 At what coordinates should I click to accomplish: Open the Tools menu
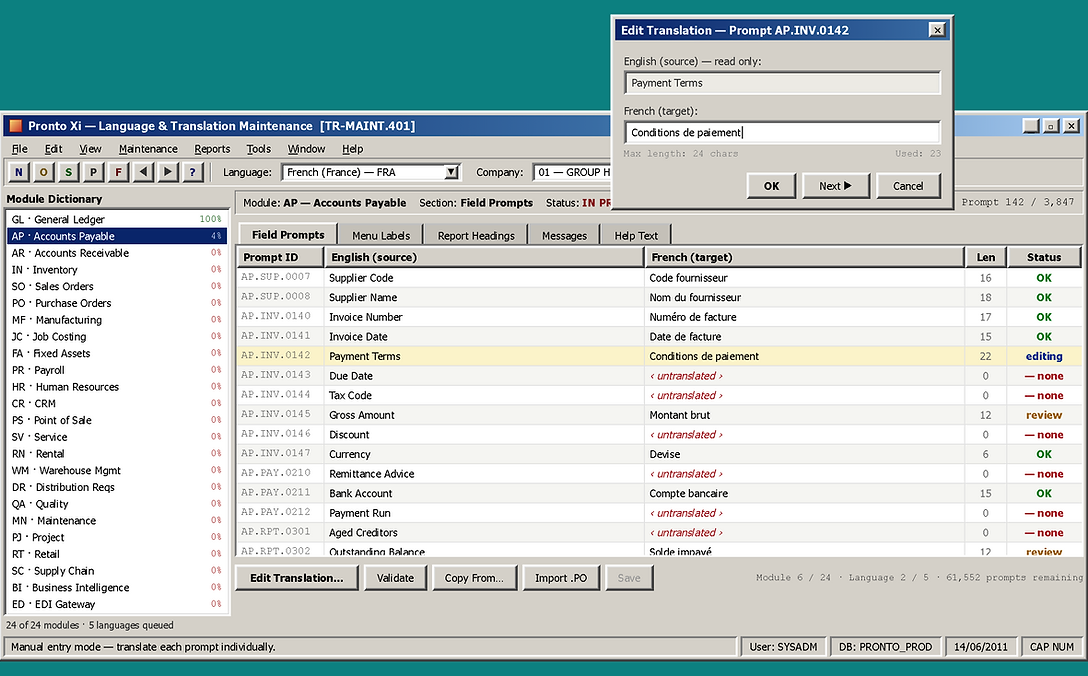(x=258, y=149)
